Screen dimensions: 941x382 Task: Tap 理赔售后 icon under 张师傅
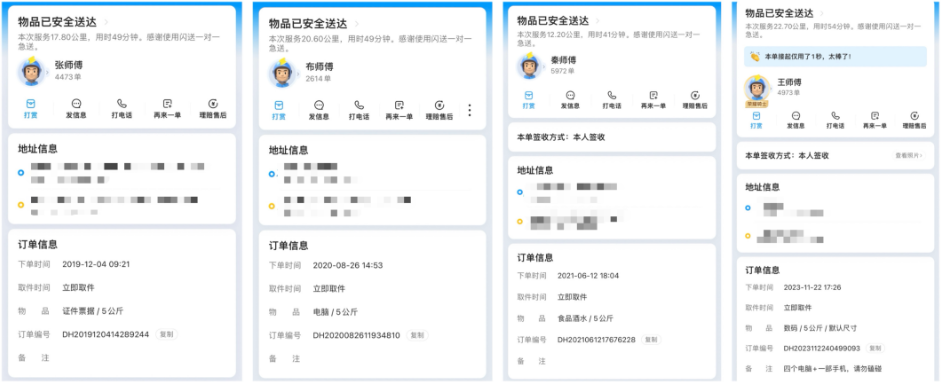point(213,108)
